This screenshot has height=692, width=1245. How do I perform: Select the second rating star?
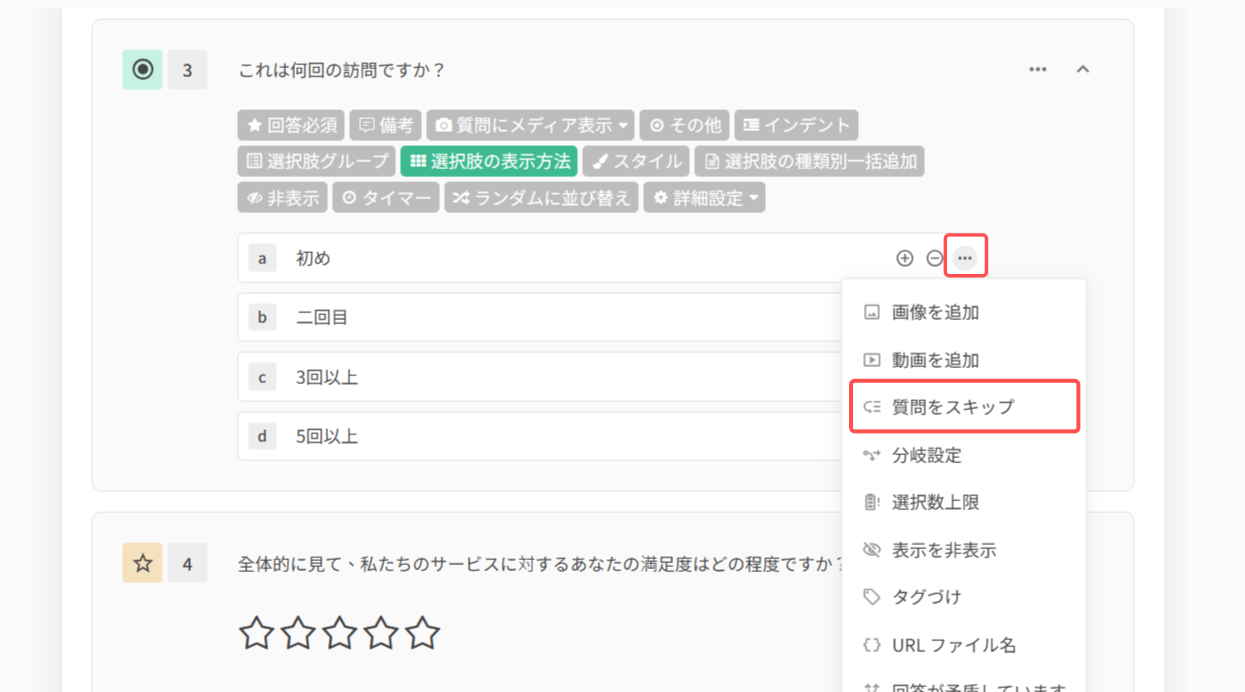(298, 632)
